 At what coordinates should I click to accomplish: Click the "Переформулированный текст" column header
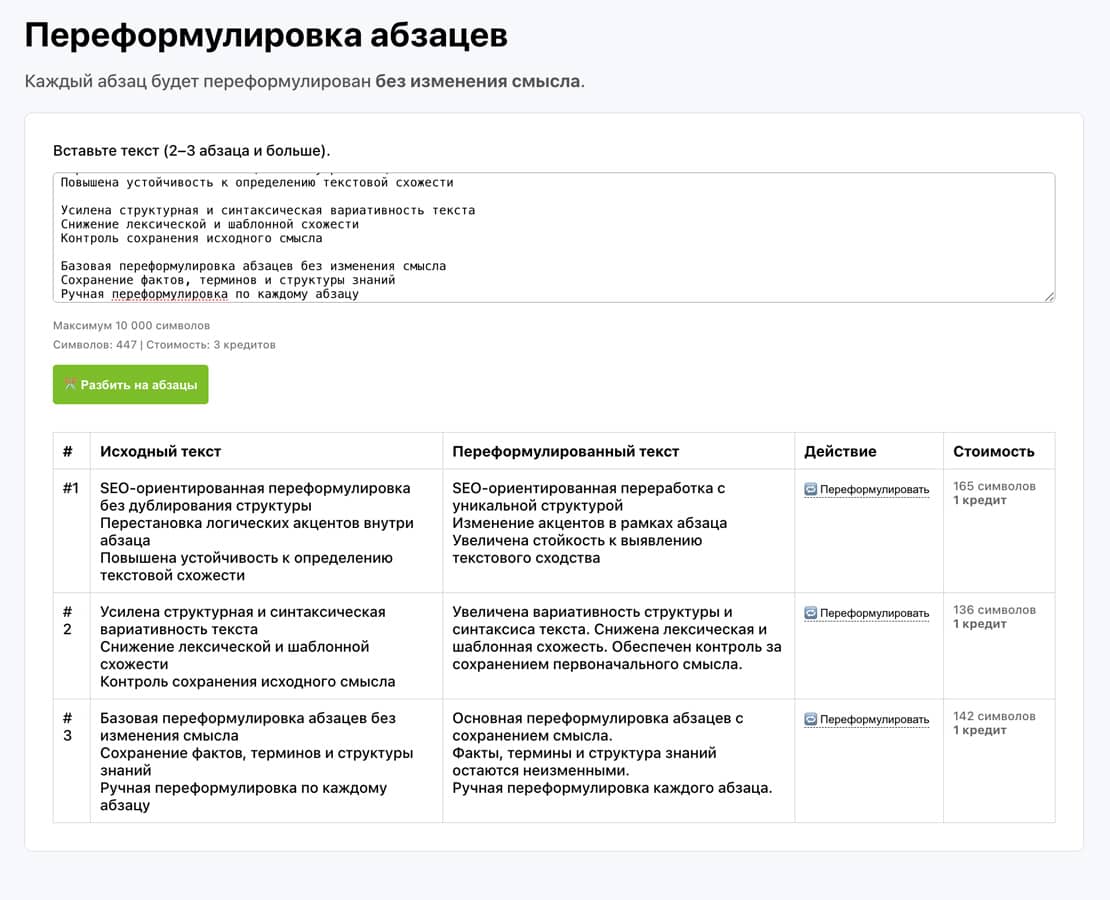pyautogui.click(x=565, y=451)
